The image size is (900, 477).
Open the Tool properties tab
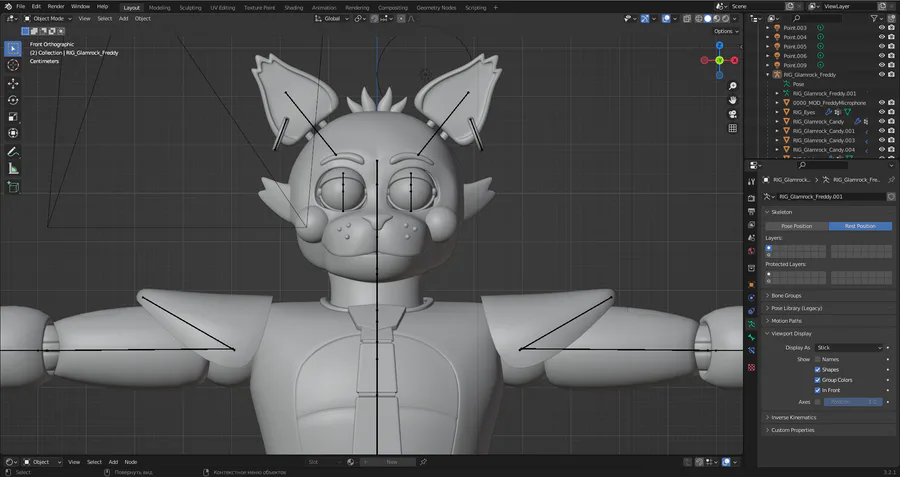(751, 181)
